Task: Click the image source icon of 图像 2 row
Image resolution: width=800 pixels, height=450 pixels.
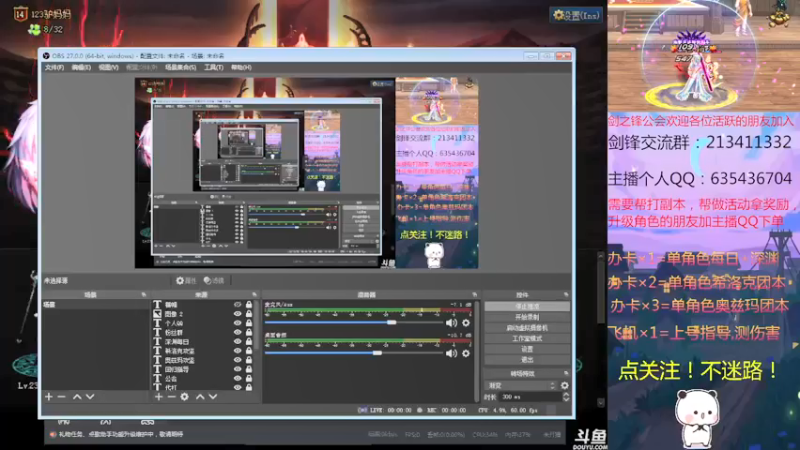Action: pos(158,314)
